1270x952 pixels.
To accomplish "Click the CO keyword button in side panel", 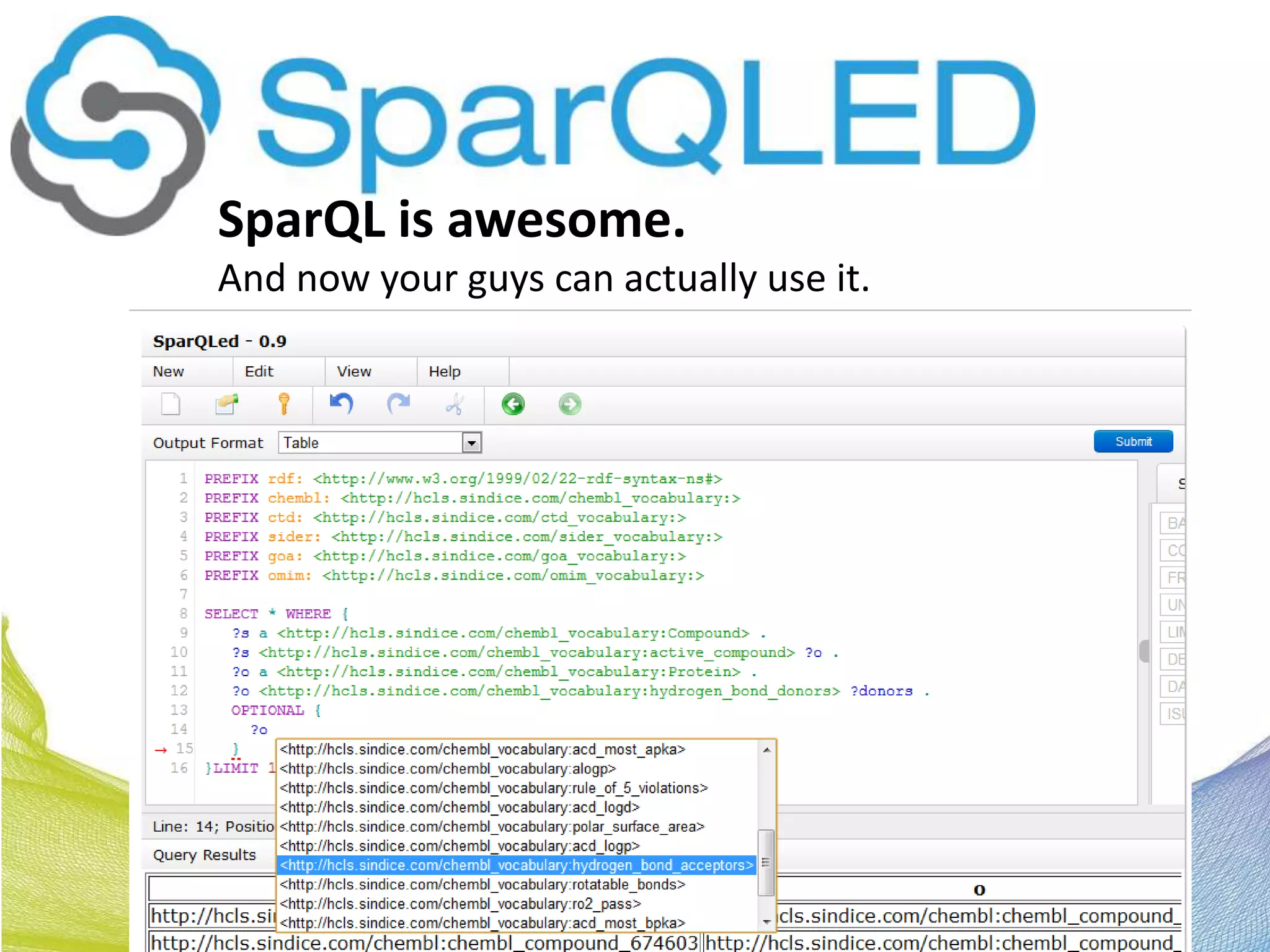I will click(x=1173, y=550).
